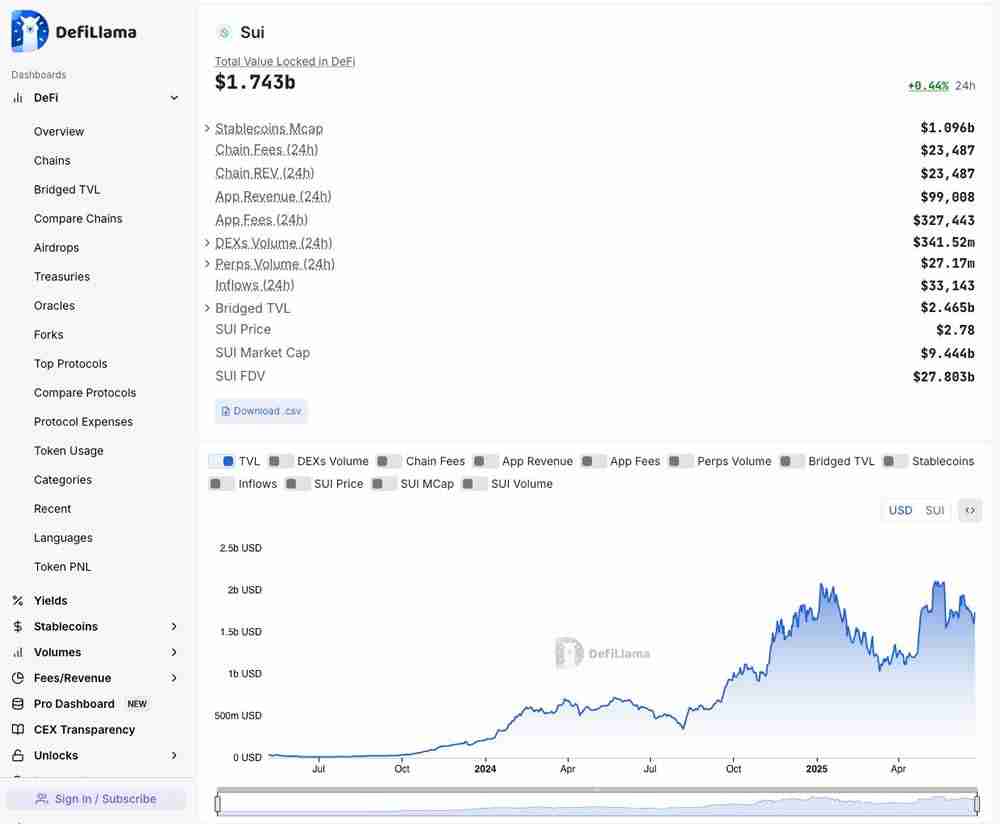Click the left handle of chart range slider
Screen dimensions: 1000x824
pos(218,803)
